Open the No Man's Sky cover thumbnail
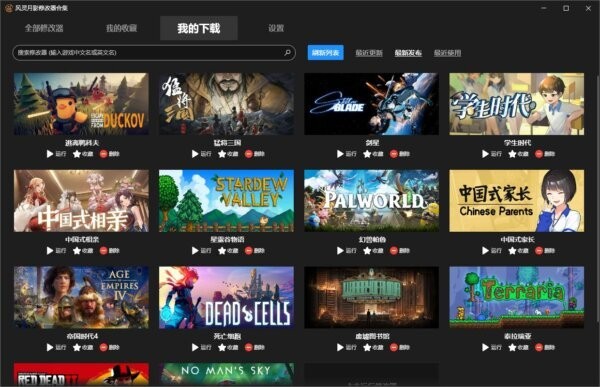 (227, 374)
